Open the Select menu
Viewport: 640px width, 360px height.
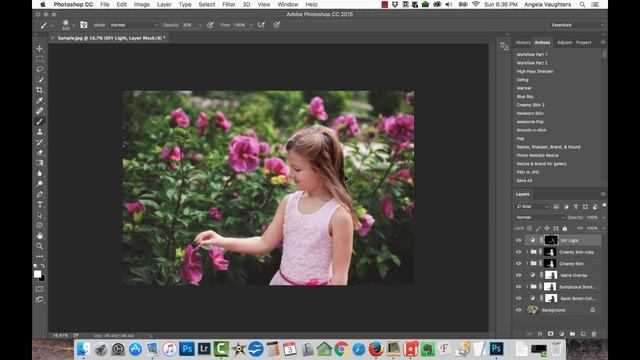pyautogui.click(x=207, y=4)
